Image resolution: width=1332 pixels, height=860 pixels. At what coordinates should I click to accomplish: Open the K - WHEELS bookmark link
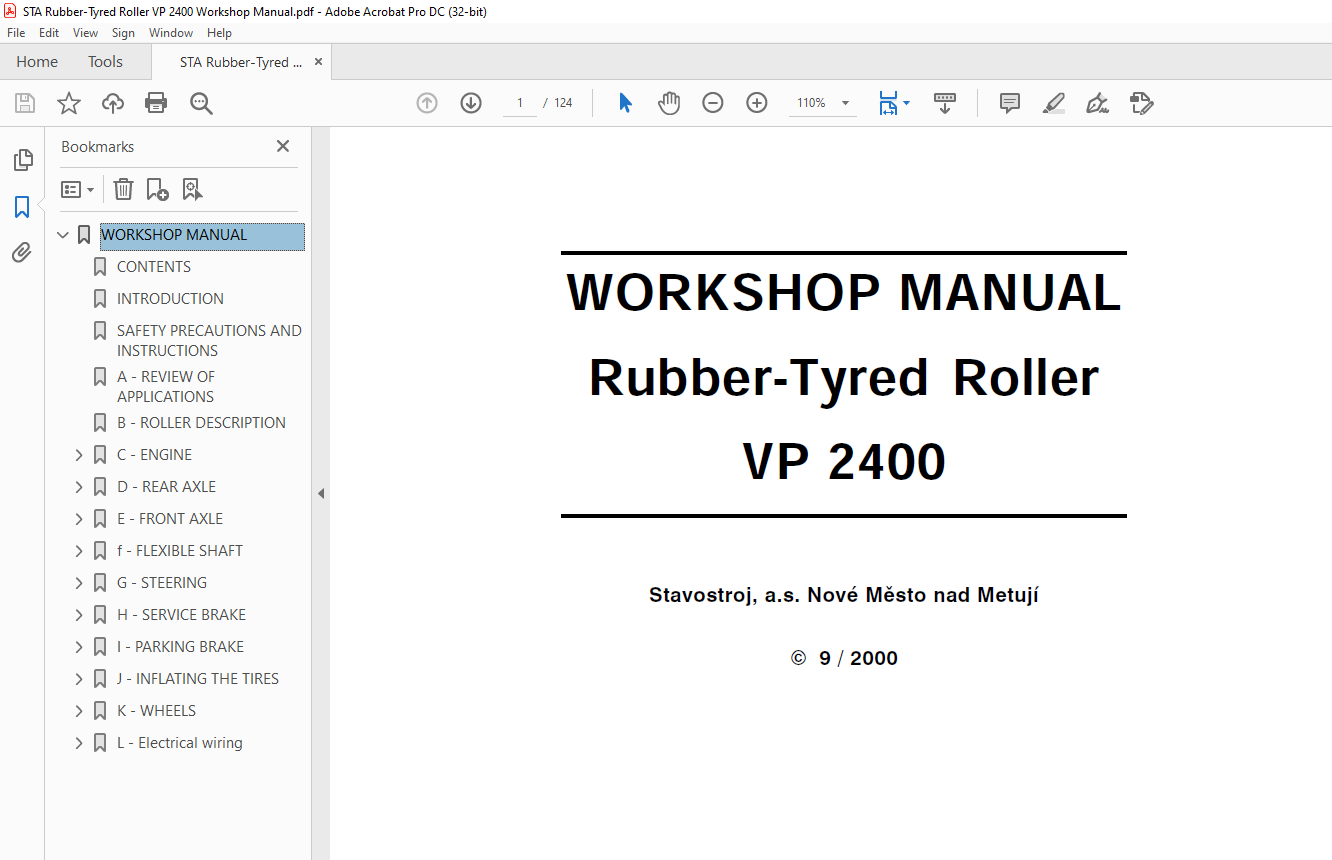coord(156,711)
